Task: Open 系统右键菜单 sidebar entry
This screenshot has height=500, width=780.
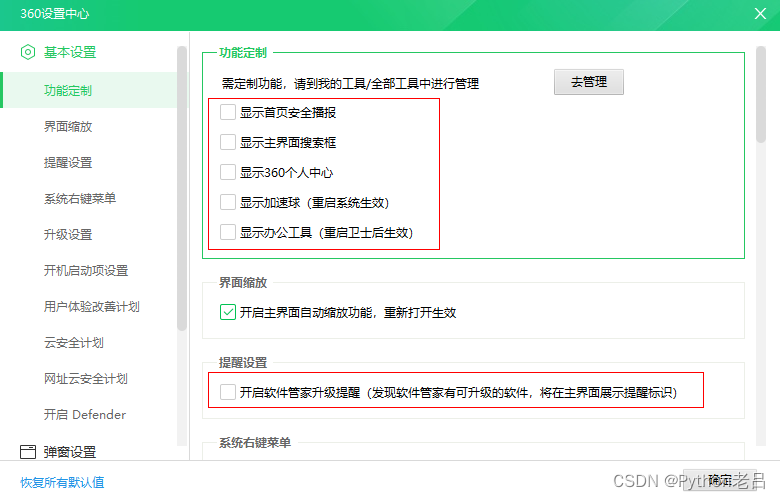Action: coord(80,199)
